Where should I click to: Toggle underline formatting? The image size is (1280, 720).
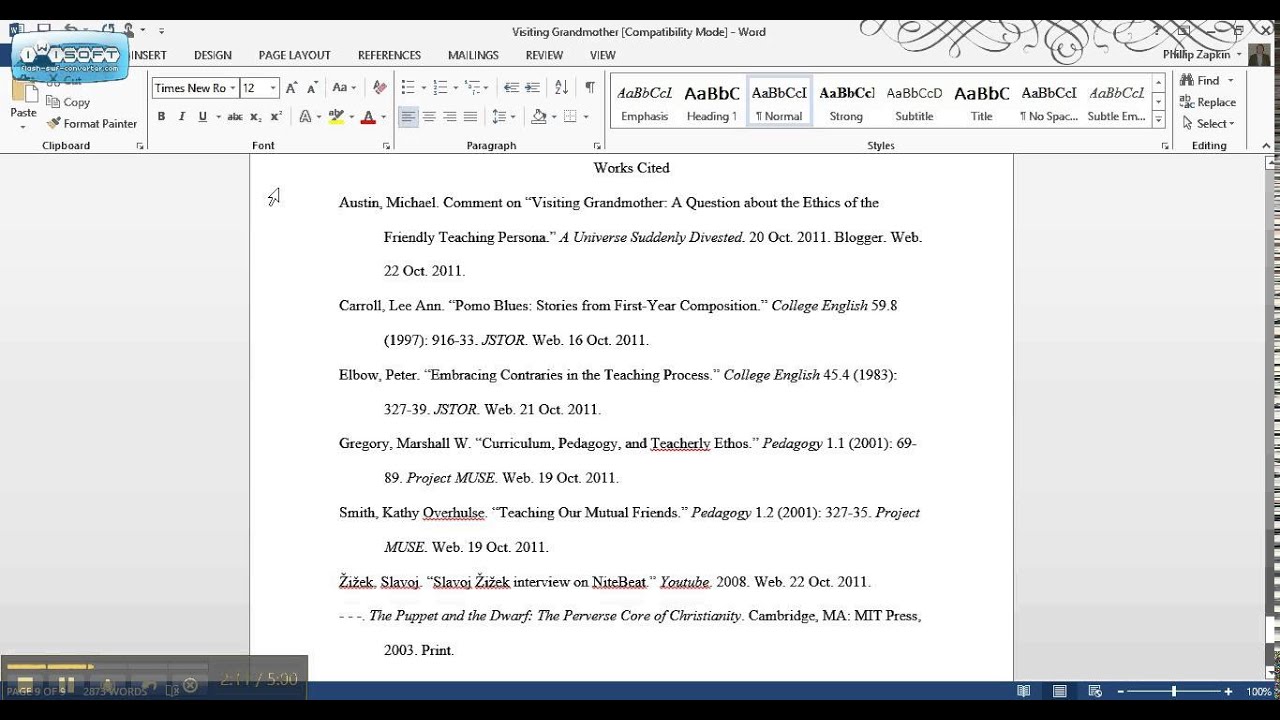coord(203,117)
